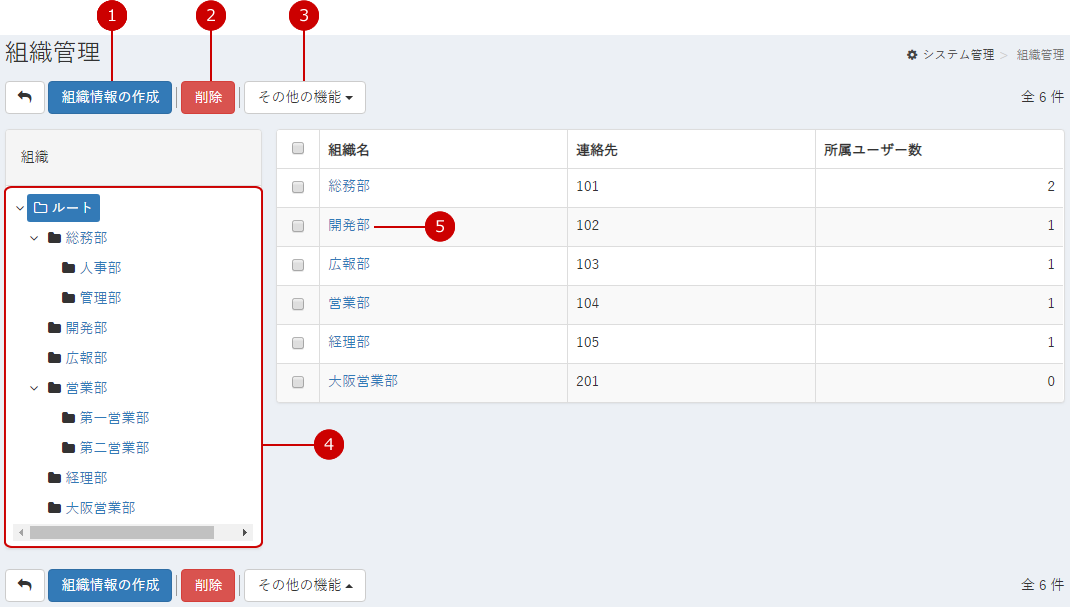Click the folder icon beside 経理部
This screenshot has width=1070, height=607.
[54, 478]
